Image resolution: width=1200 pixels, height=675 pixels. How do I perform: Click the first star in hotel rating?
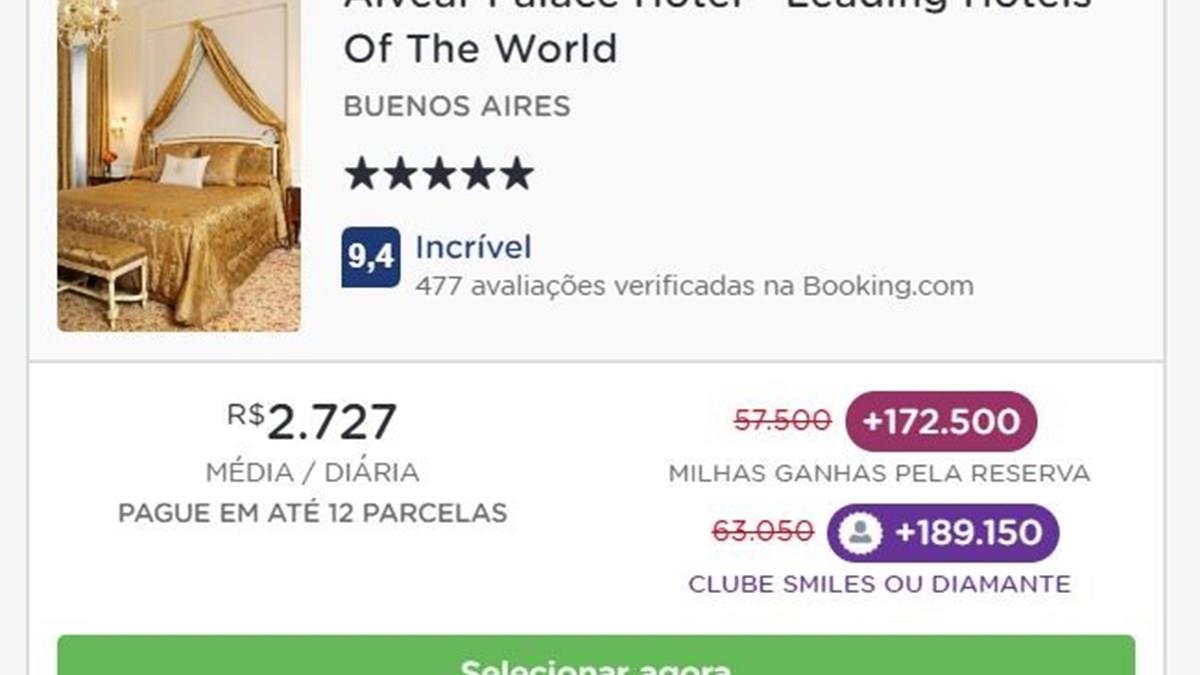point(361,174)
